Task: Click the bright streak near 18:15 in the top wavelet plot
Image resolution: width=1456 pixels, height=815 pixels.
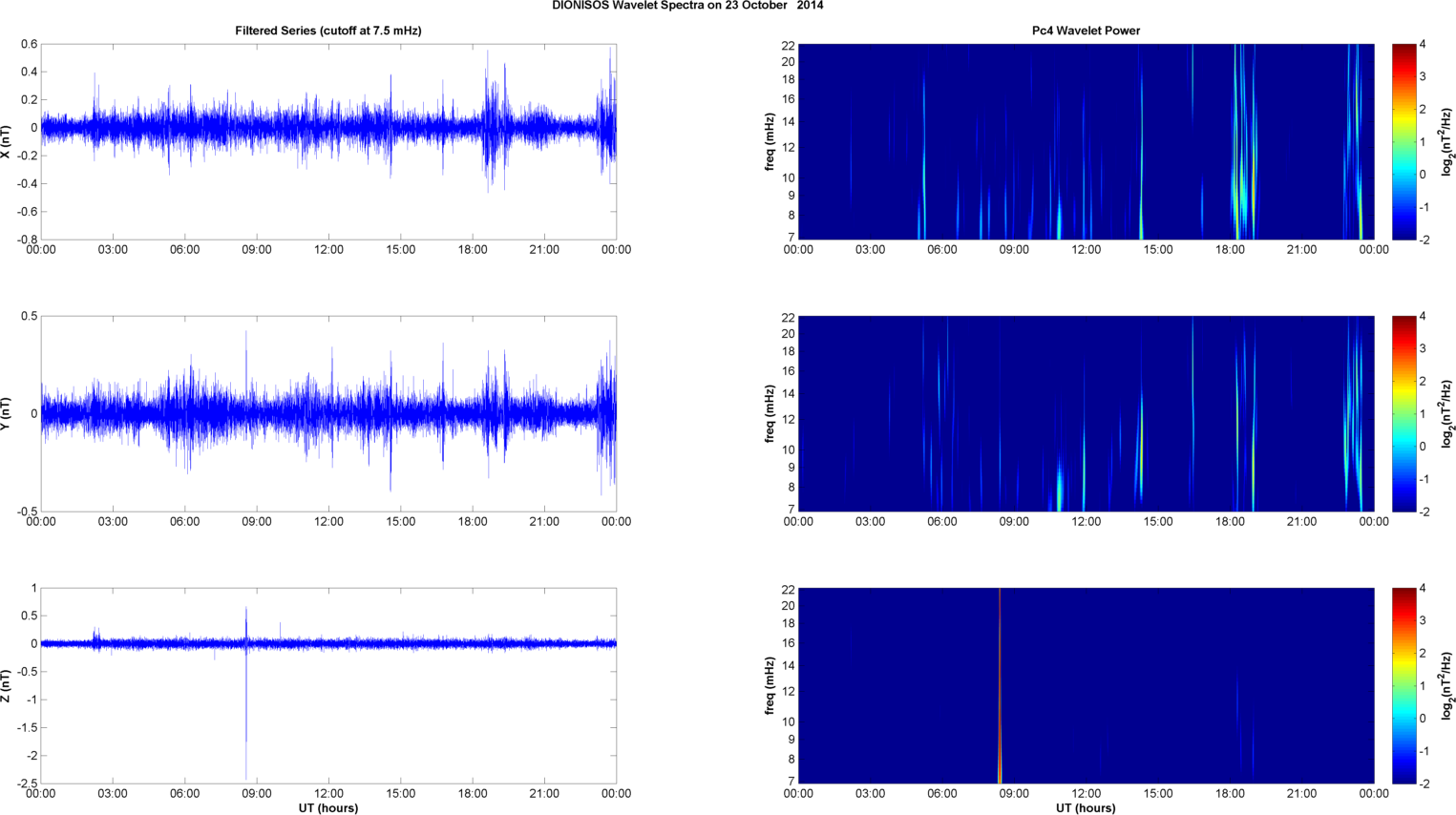Action: (x=1236, y=141)
